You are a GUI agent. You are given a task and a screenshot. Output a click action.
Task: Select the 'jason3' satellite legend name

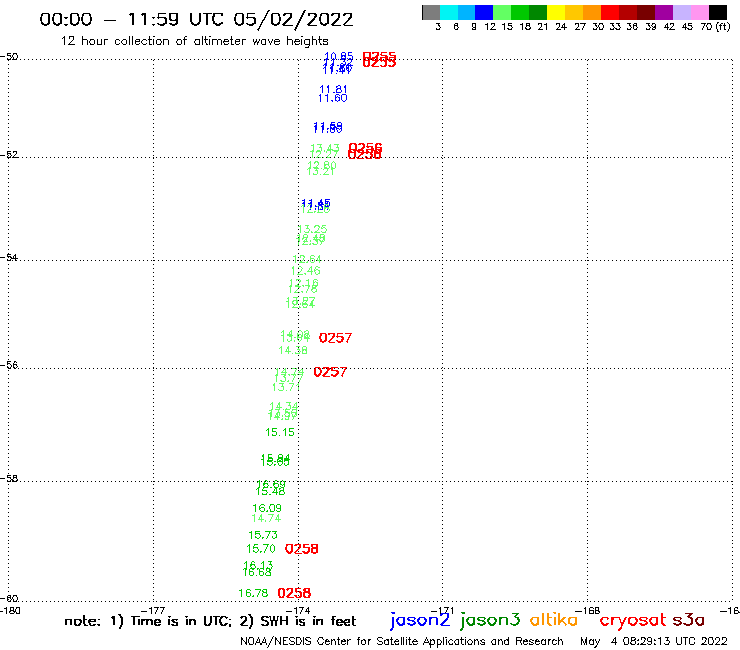point(490,620)
